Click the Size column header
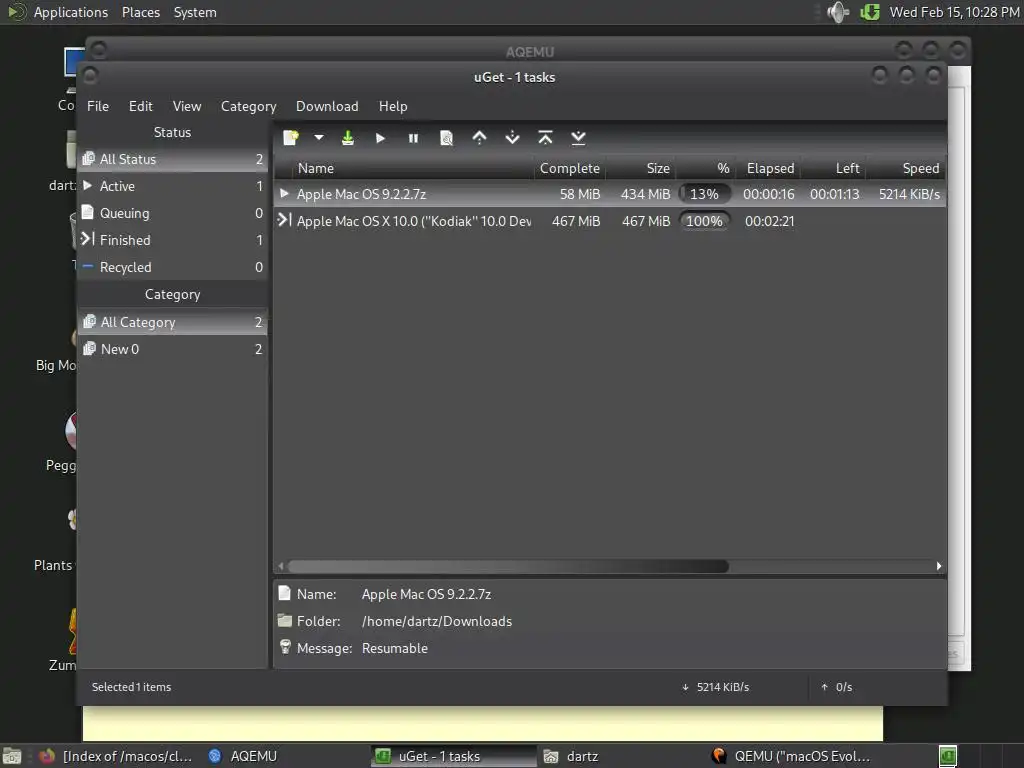Screen dimensions: 1024x768 click(x=641, y=168)
